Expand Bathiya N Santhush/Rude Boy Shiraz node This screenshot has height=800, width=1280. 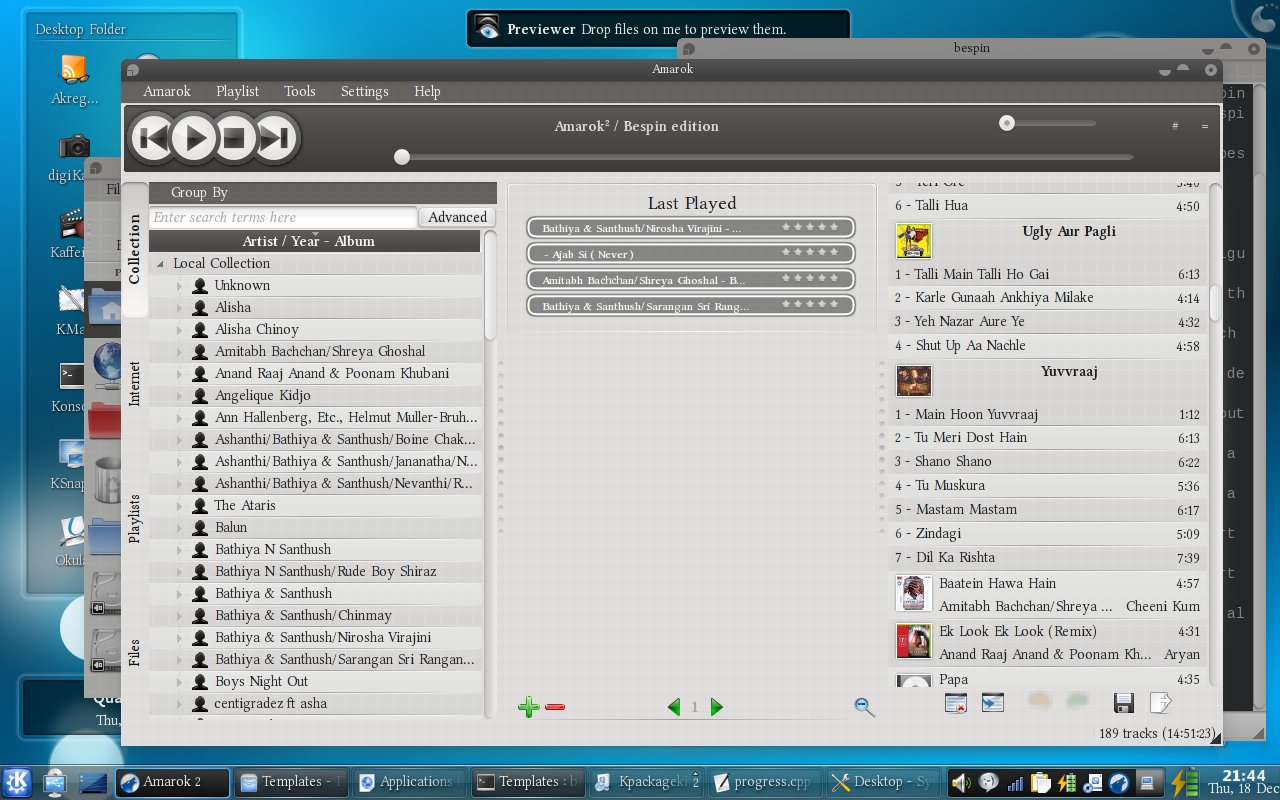click(180, 572)
